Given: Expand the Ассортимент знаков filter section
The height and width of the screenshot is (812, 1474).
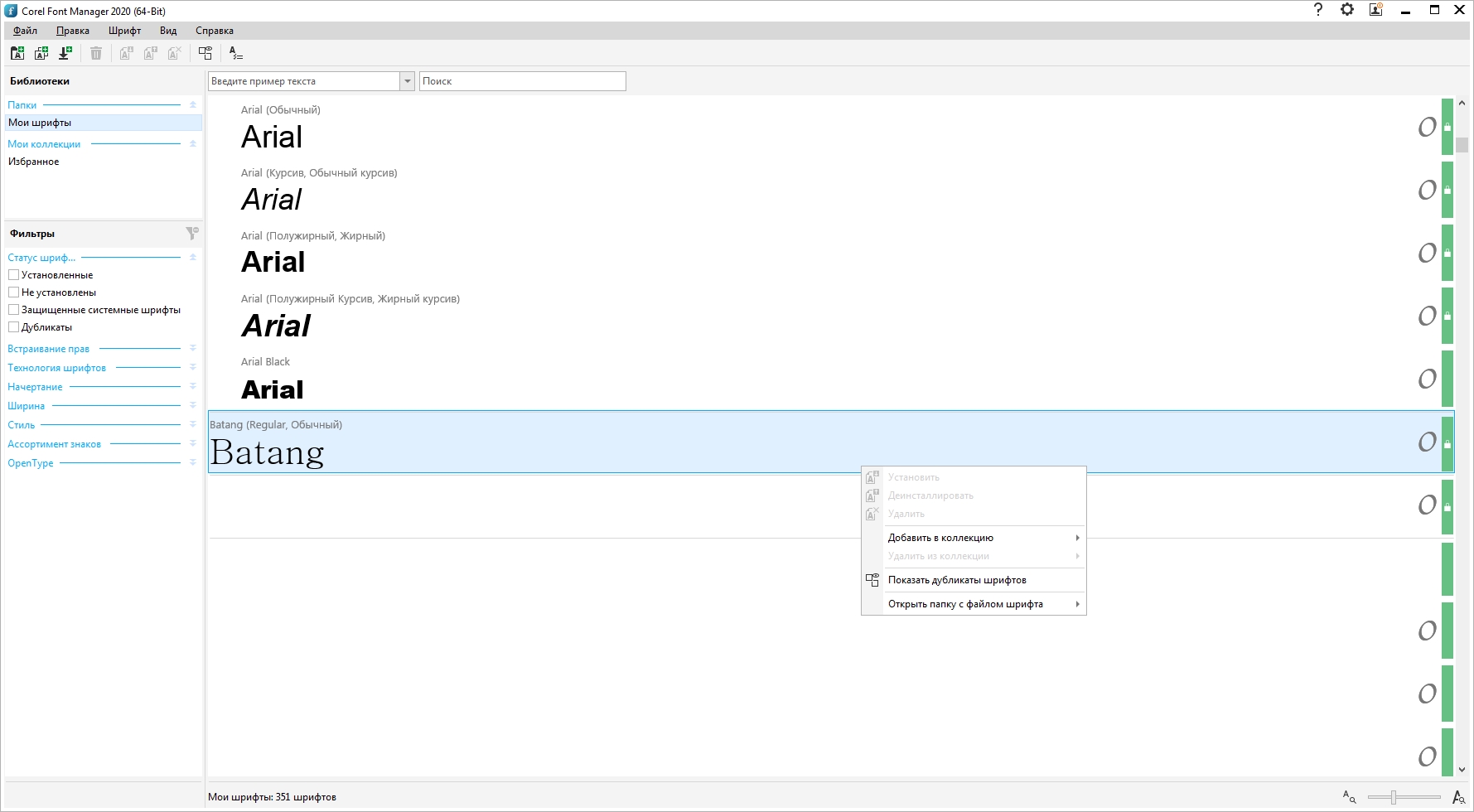Looking at the screenshot, I should tap(192, 444).
